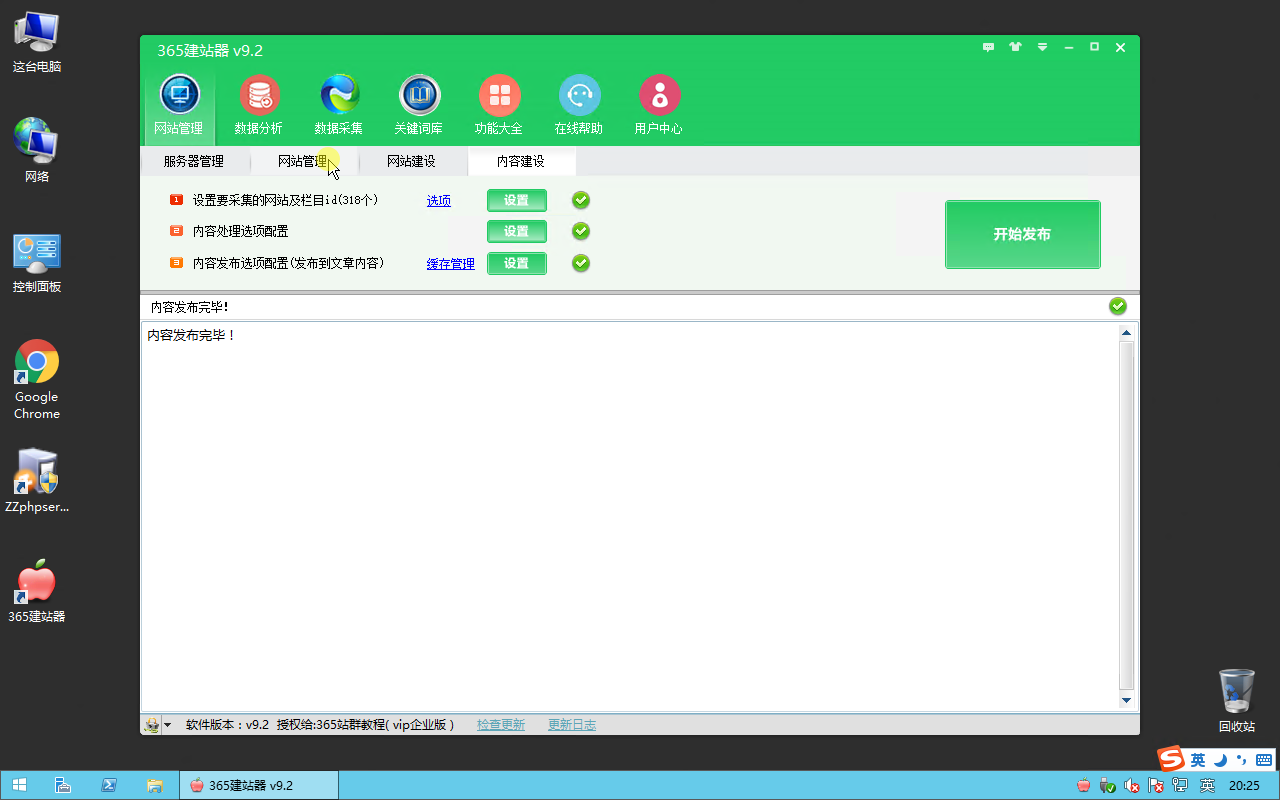This screenshot has width=1280, height=800.
Task: Click the log panel vertical scrollbar track
Action: click(1126, 516)
